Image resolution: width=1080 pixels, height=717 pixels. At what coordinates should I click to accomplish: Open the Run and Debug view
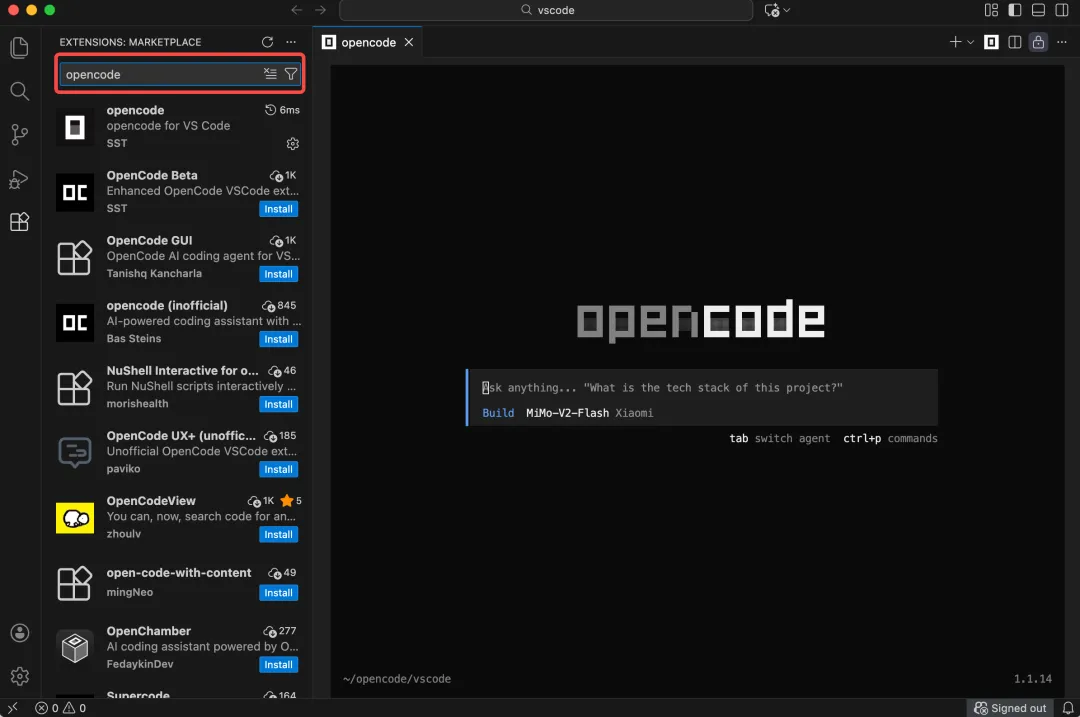(x=19, y=178)
